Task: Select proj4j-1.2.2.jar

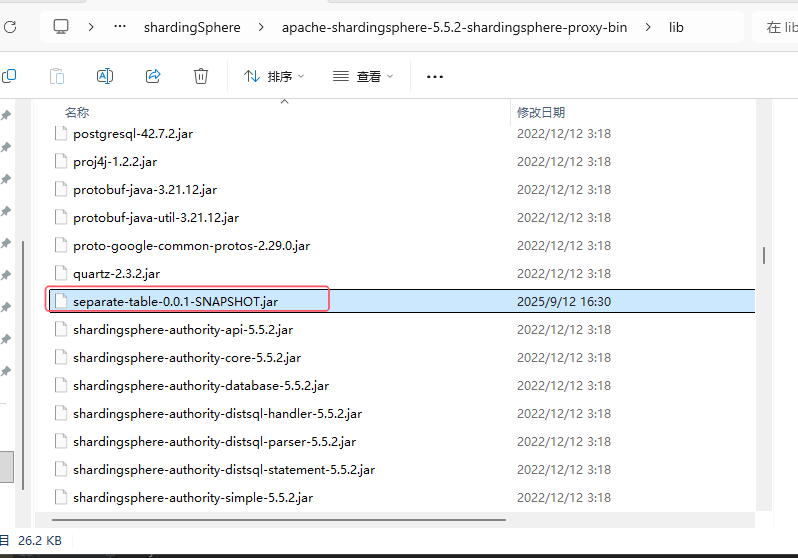Action: [x=115, y=162]
